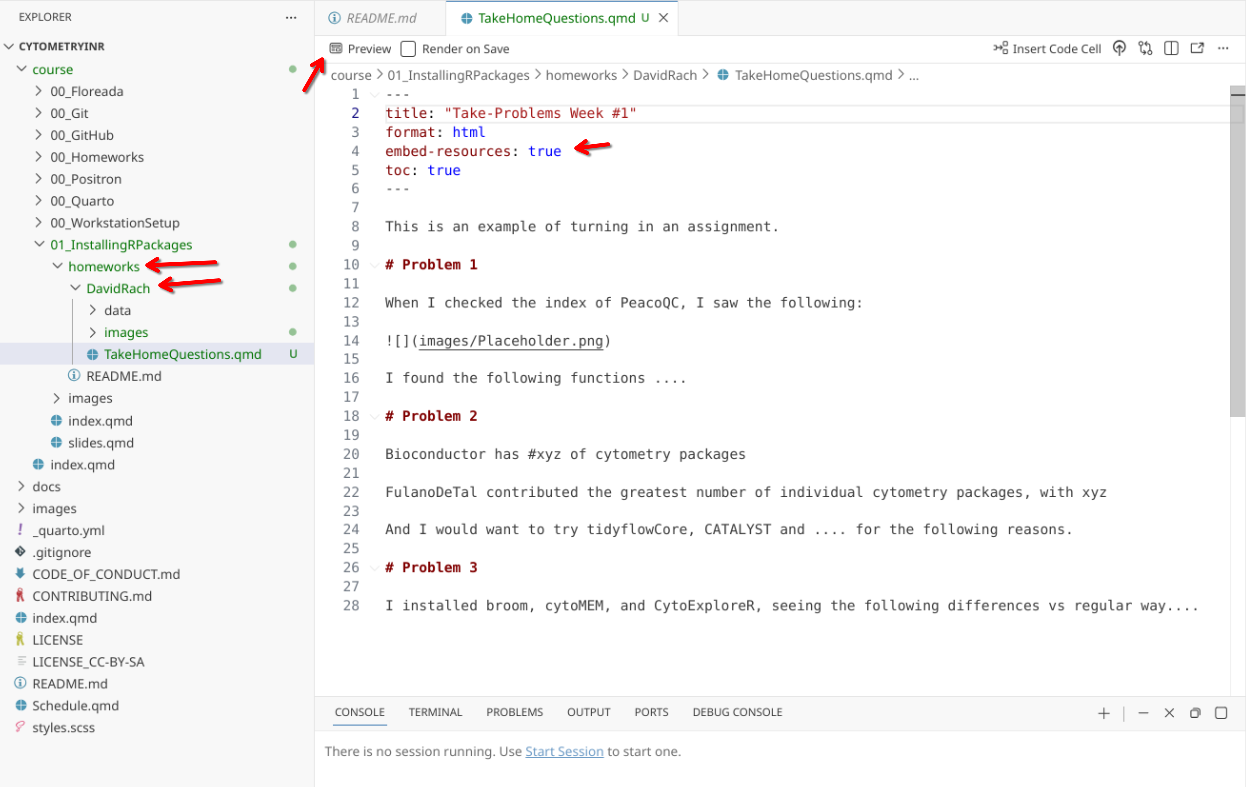Enable the Render on Save checkbox

(x=408, y=49)
